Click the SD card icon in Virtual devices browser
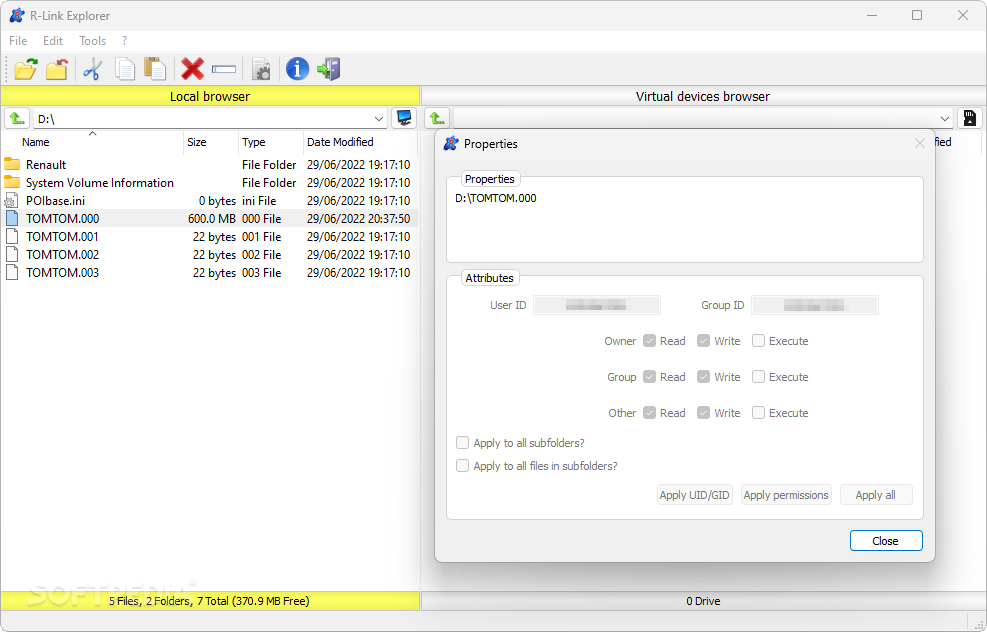 coord(969,118)
